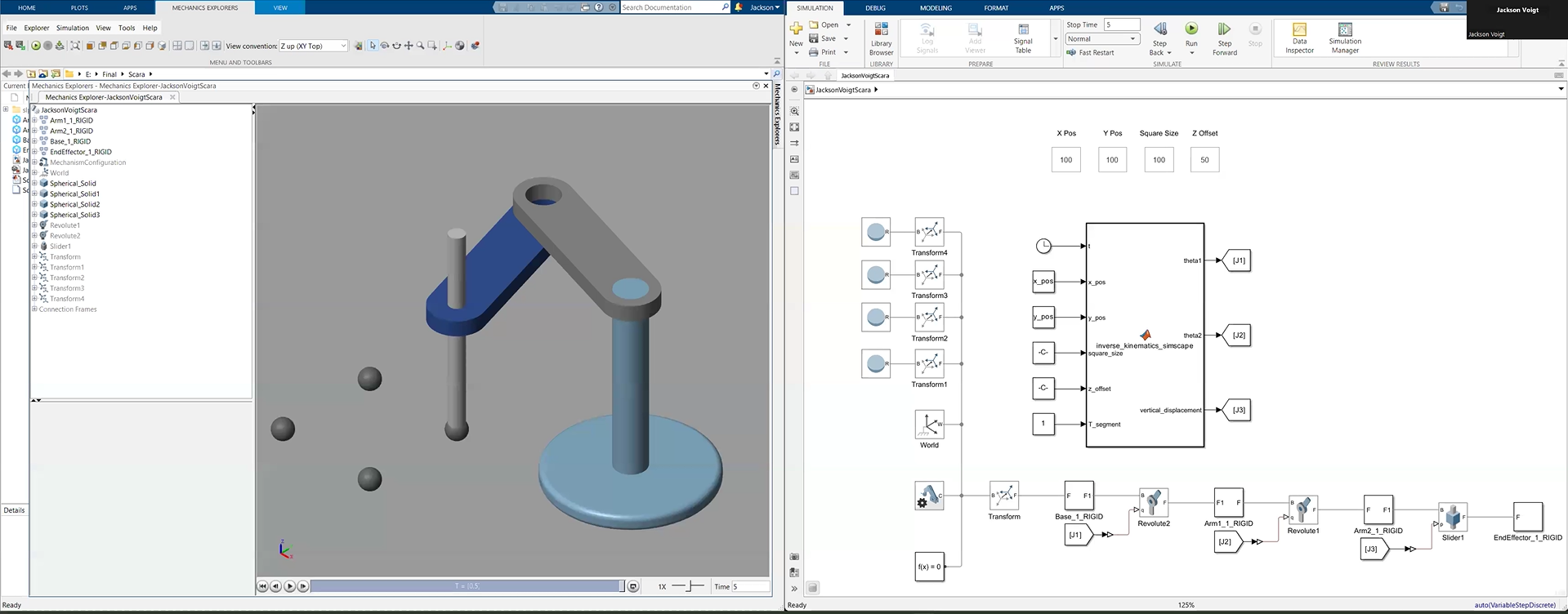Viewport: 1568px width, 614px height.
Task: Rewind playback to the start
Action: coord(262,586)
